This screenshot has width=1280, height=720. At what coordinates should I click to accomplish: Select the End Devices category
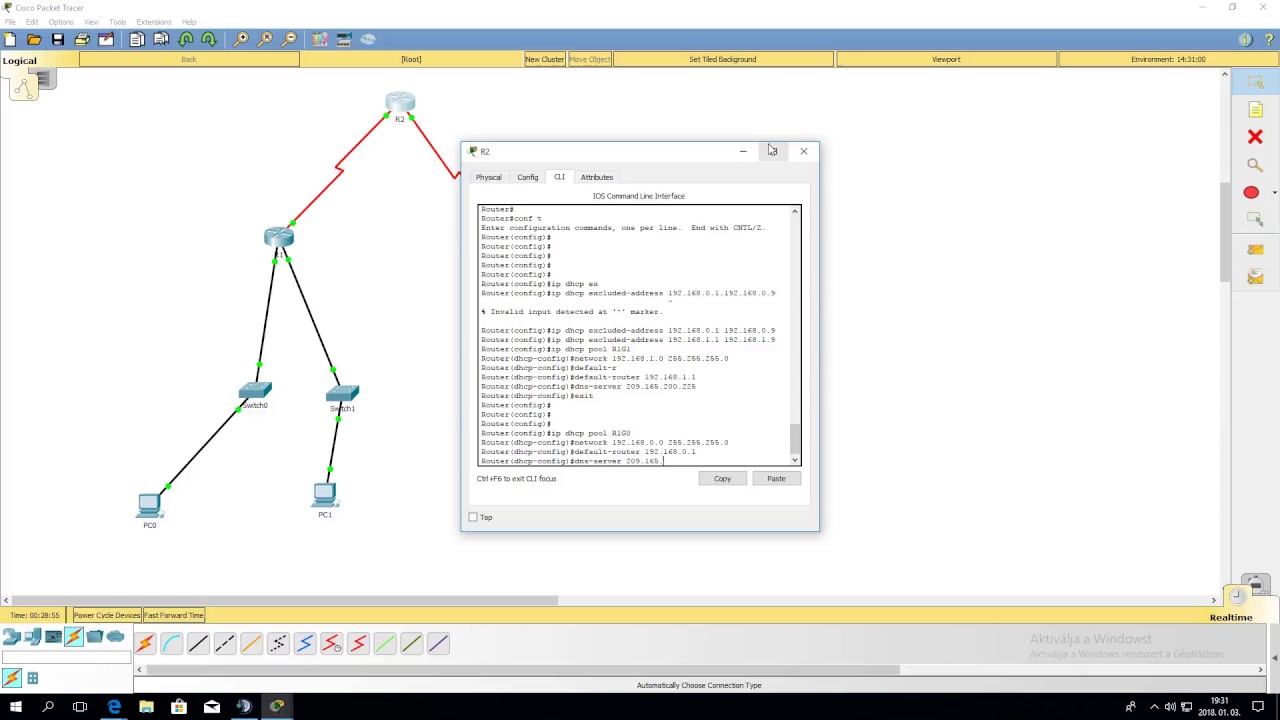(x=32, y=637)
